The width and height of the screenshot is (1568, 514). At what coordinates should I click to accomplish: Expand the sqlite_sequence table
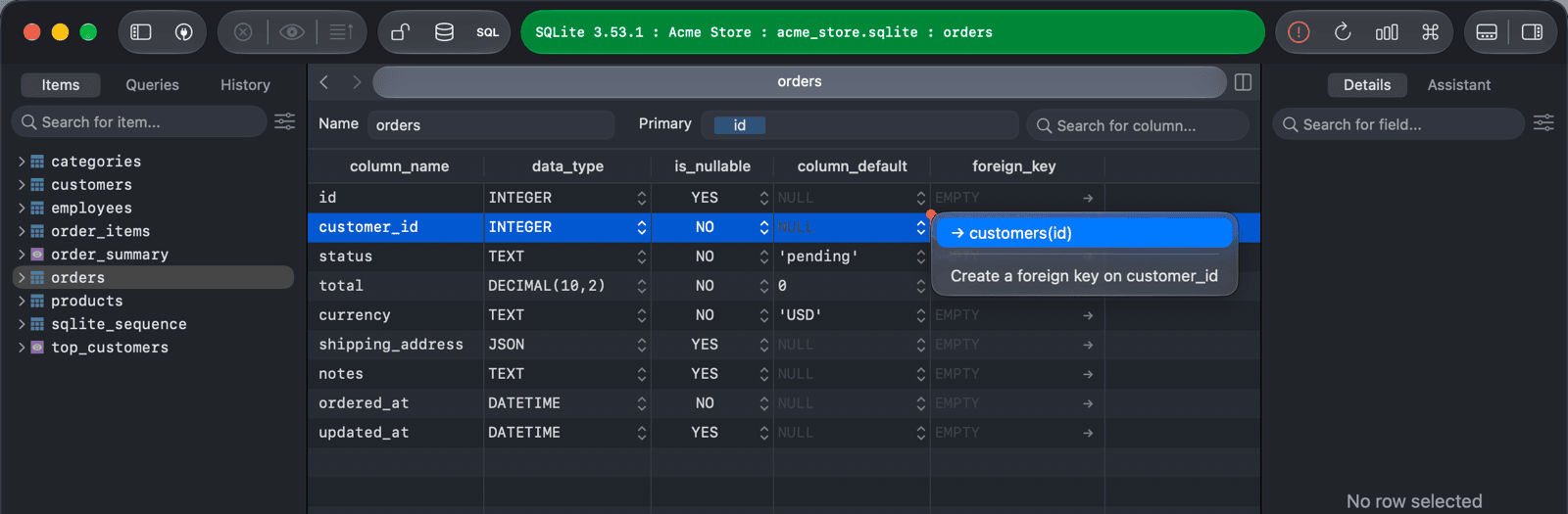point(22,324)
